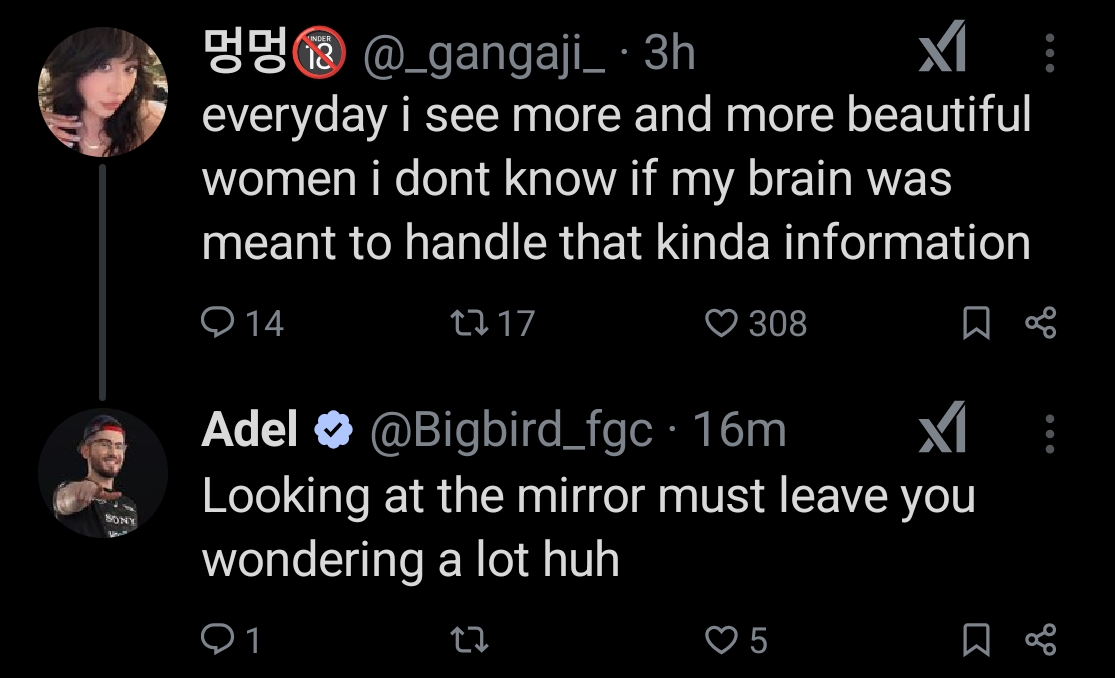Share Adel's reply
Screen dimensions: 1115x678
[x=1040, y=639]
